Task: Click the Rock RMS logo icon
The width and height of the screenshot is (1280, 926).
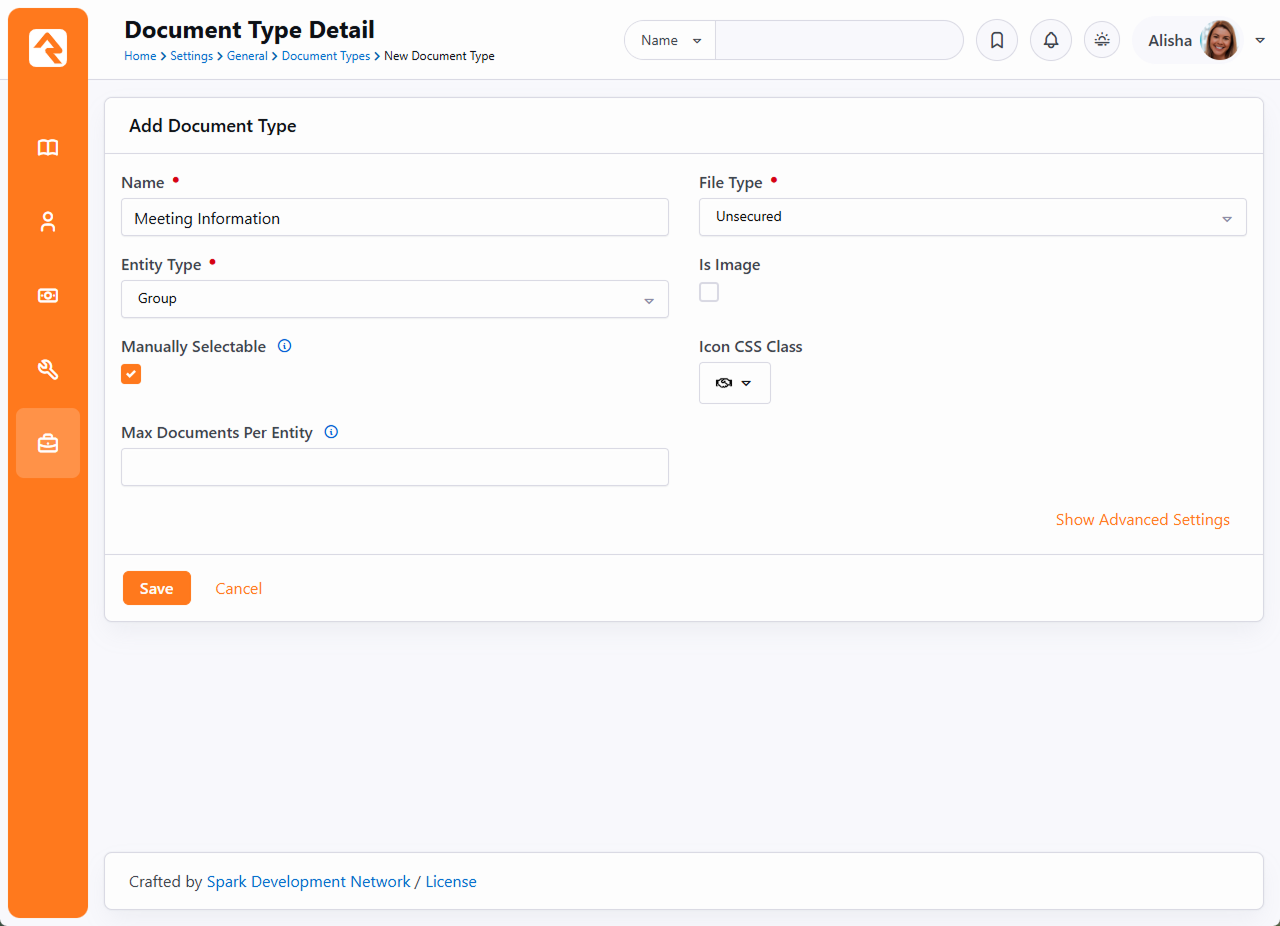Action: (48, 48)
